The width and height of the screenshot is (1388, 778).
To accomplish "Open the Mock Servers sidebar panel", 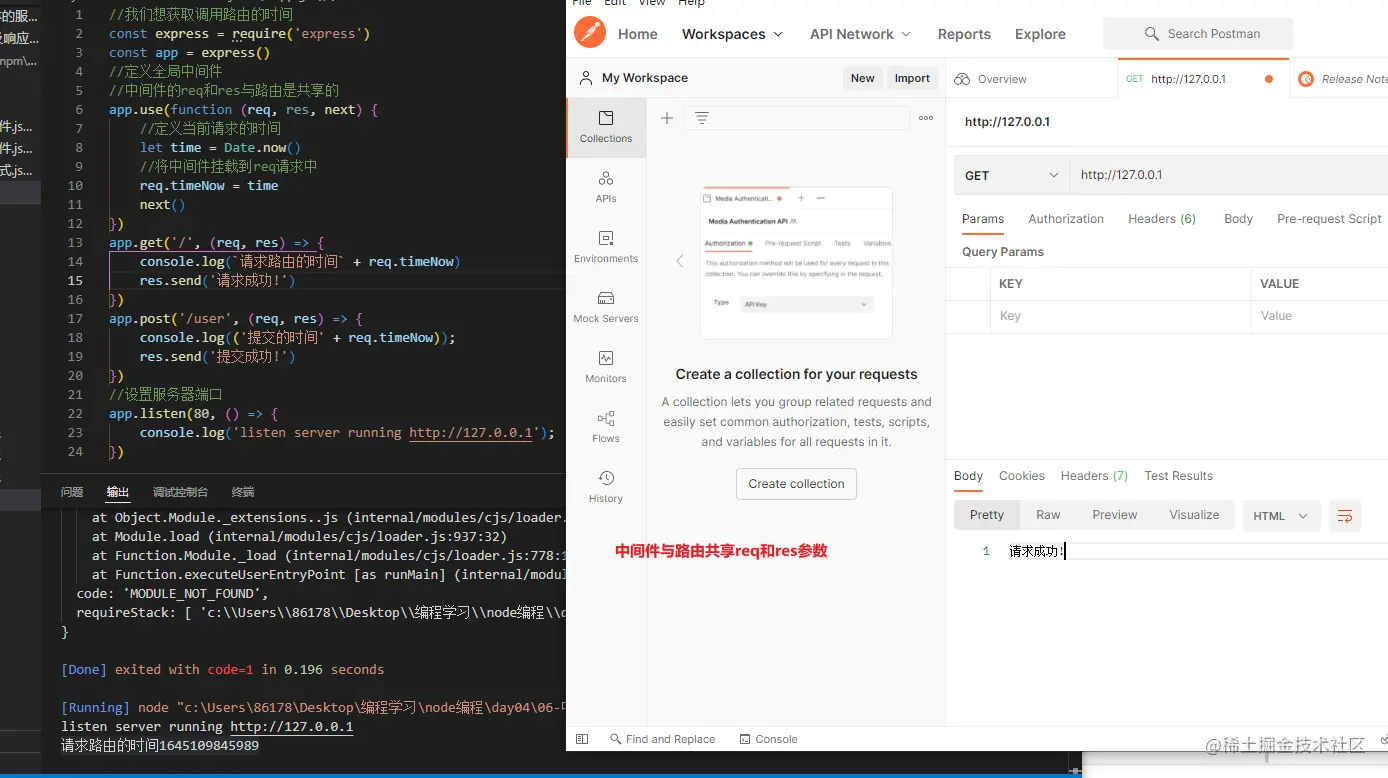I will (x=606, y=307).
